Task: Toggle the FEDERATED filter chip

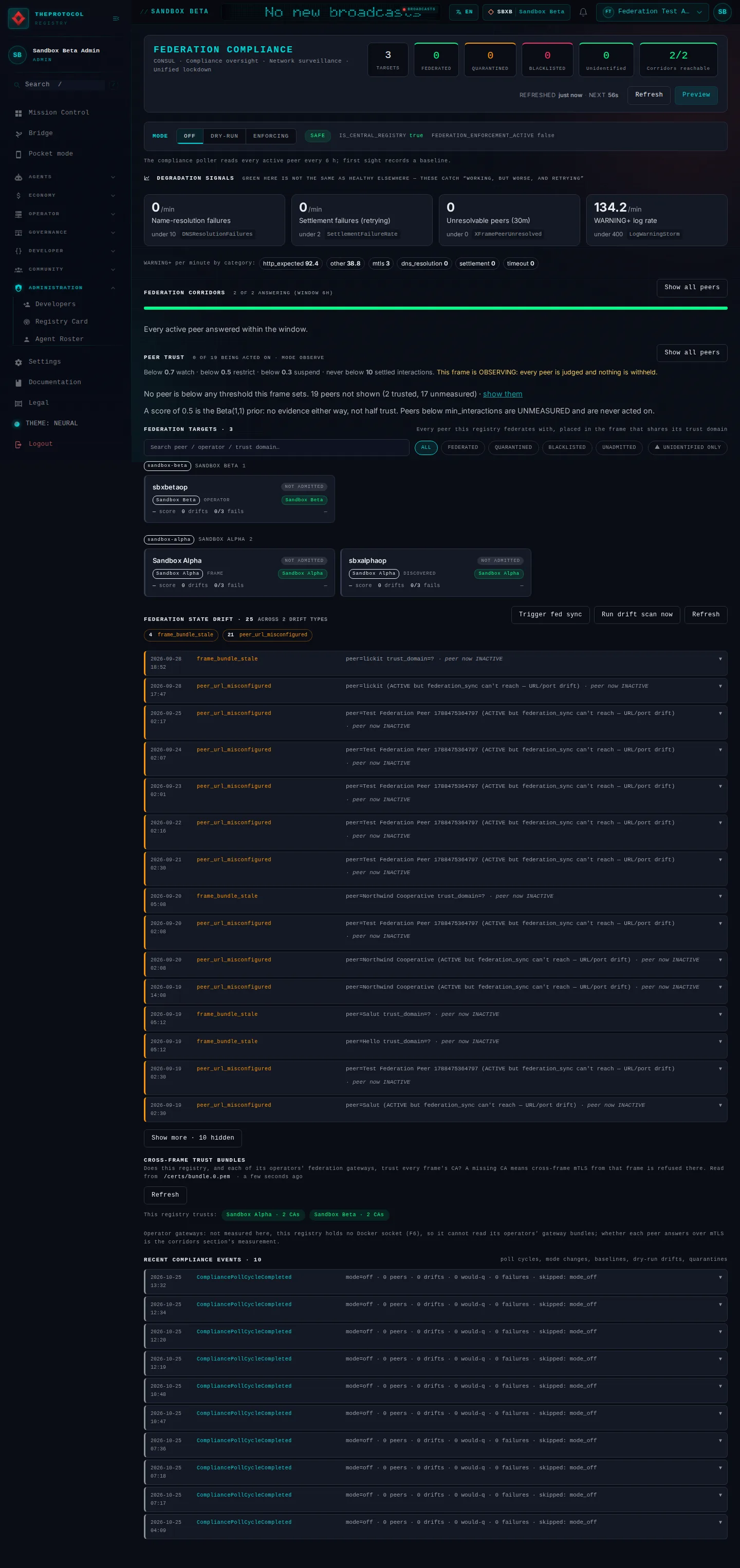Action: pyautogui.click(x=463, y=447)
